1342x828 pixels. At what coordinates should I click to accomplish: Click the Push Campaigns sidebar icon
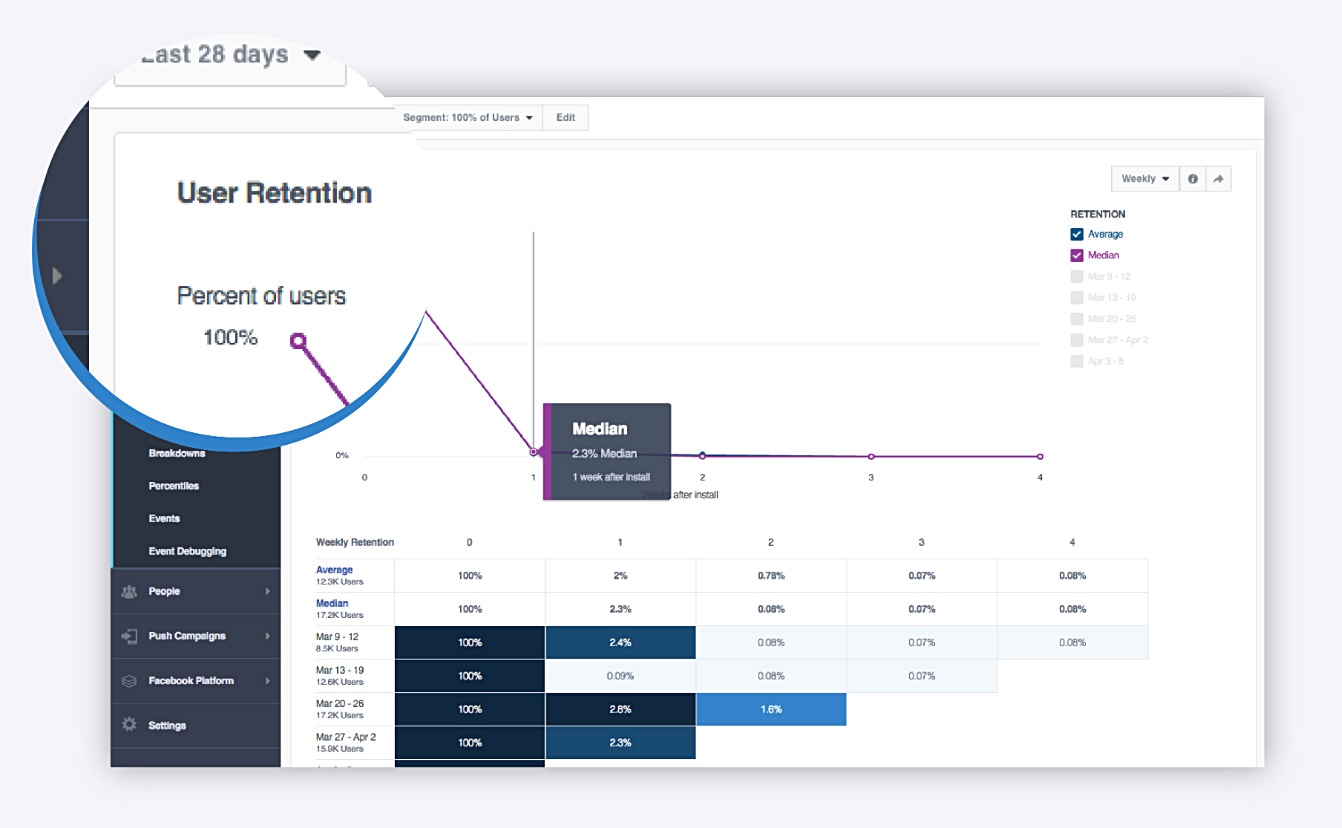[129, 636]
